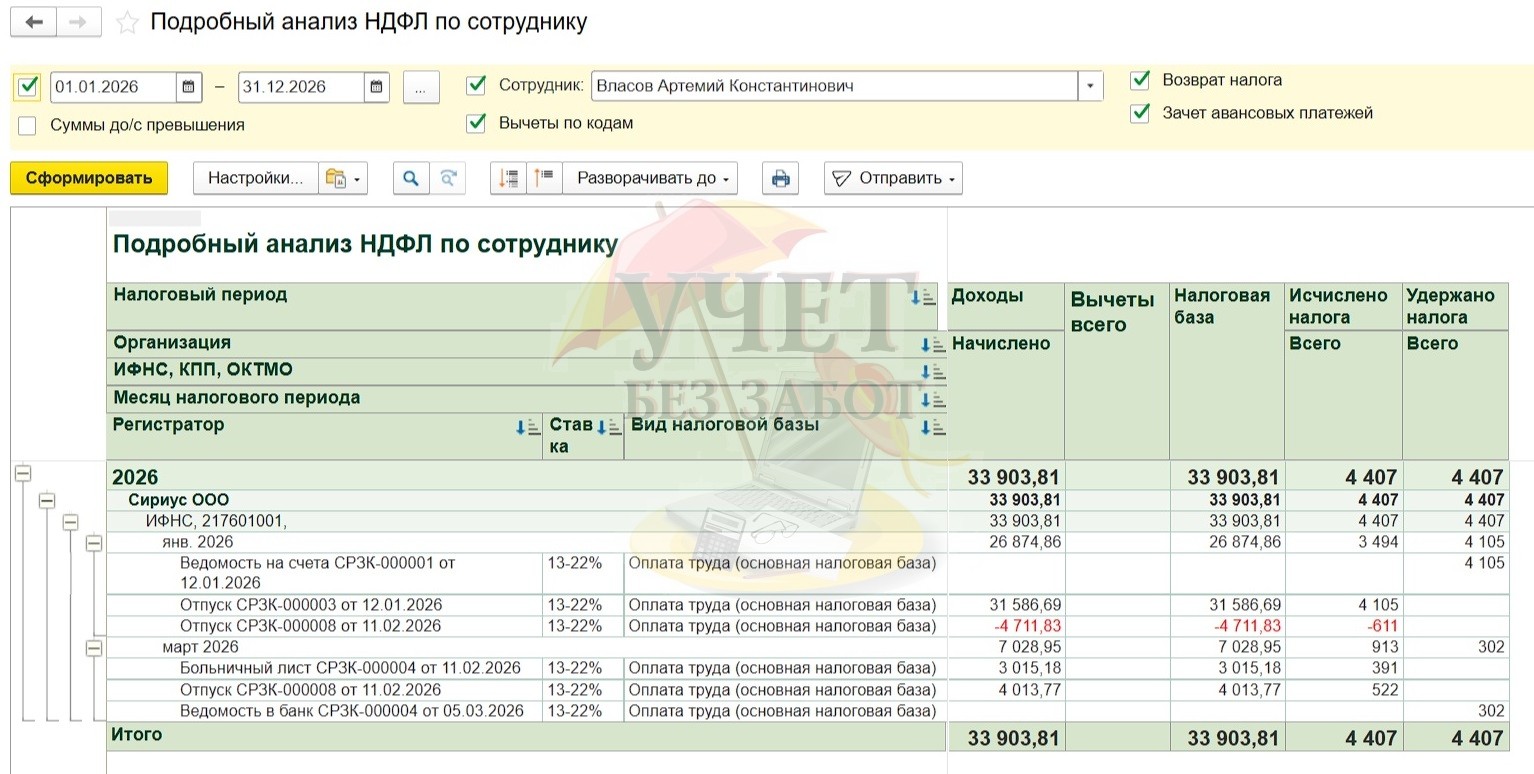
Task: Click the start date field 01.01.2026
Action: pyautogui.click(x=113, y=87)
